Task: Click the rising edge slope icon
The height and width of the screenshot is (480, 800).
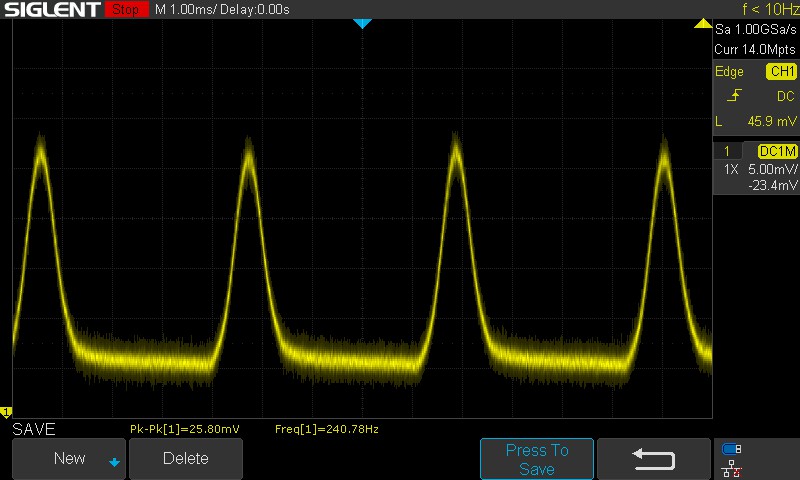Action: [735, 96]
